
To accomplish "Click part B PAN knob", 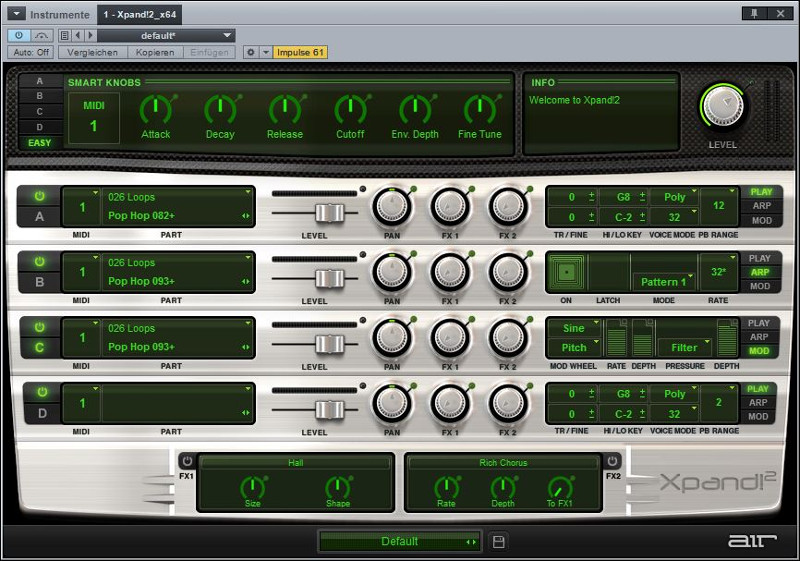I will pos(392,272).
